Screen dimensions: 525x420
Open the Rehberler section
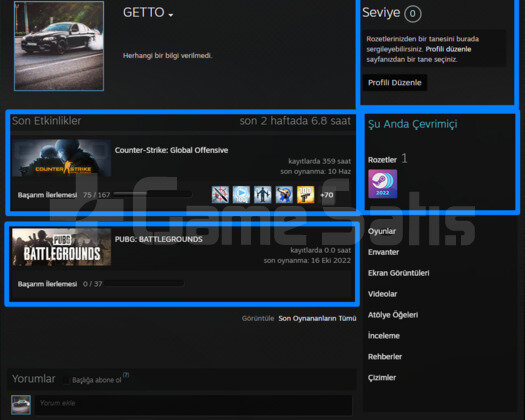pyautogui.click(x=385, y=356)
